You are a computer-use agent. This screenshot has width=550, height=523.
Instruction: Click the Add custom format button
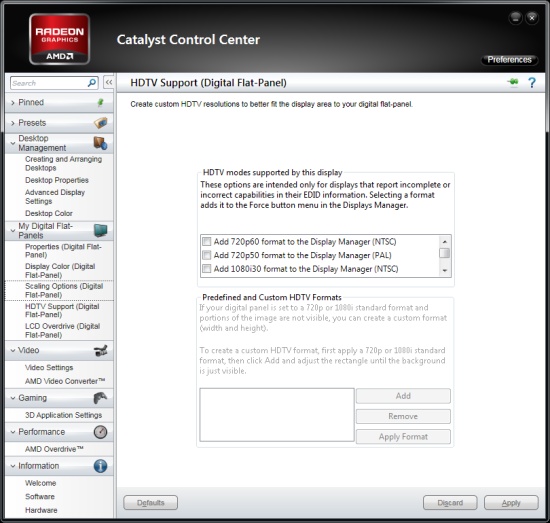click(x=403, y=396)
